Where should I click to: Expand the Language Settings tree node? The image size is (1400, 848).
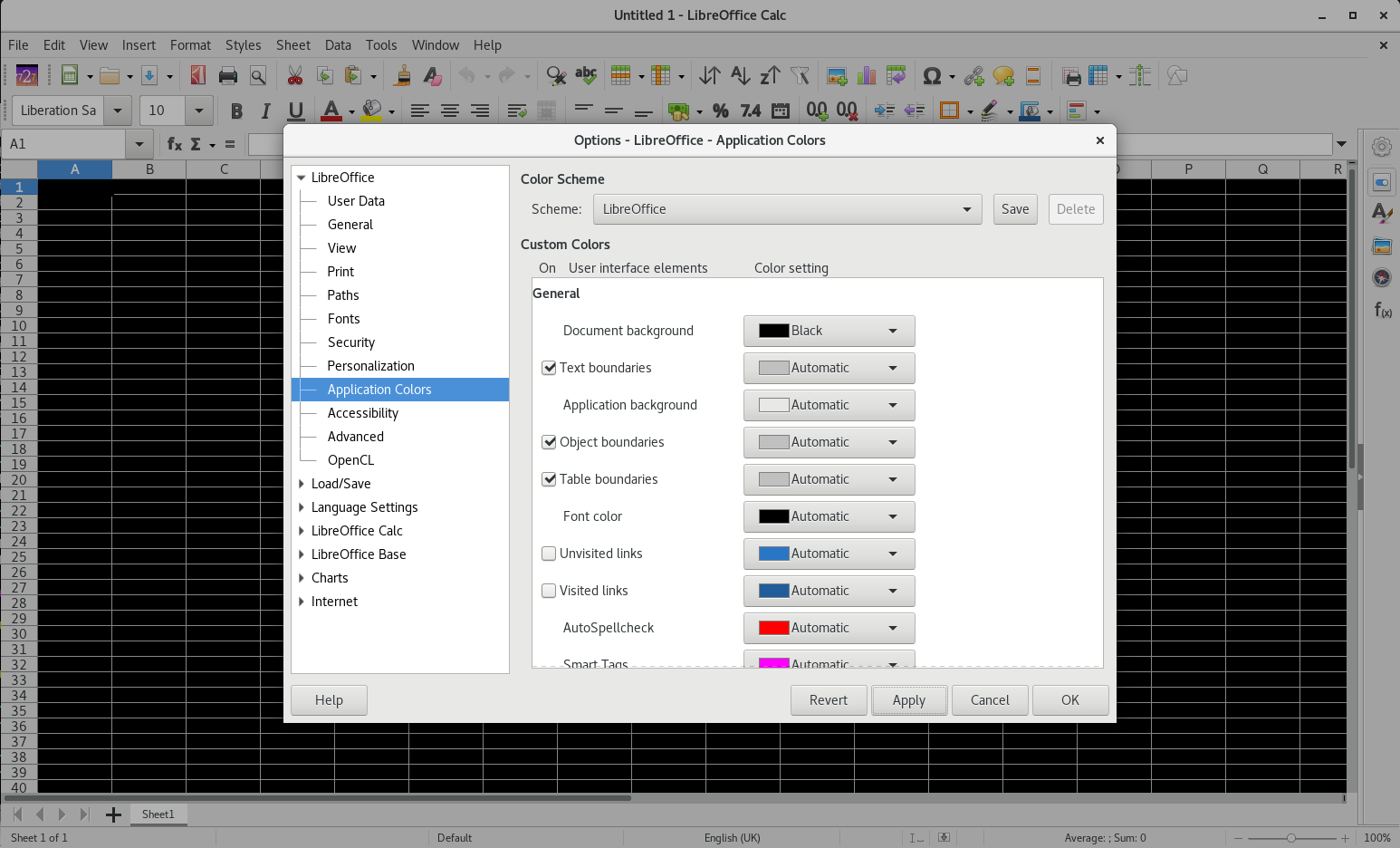302,507
